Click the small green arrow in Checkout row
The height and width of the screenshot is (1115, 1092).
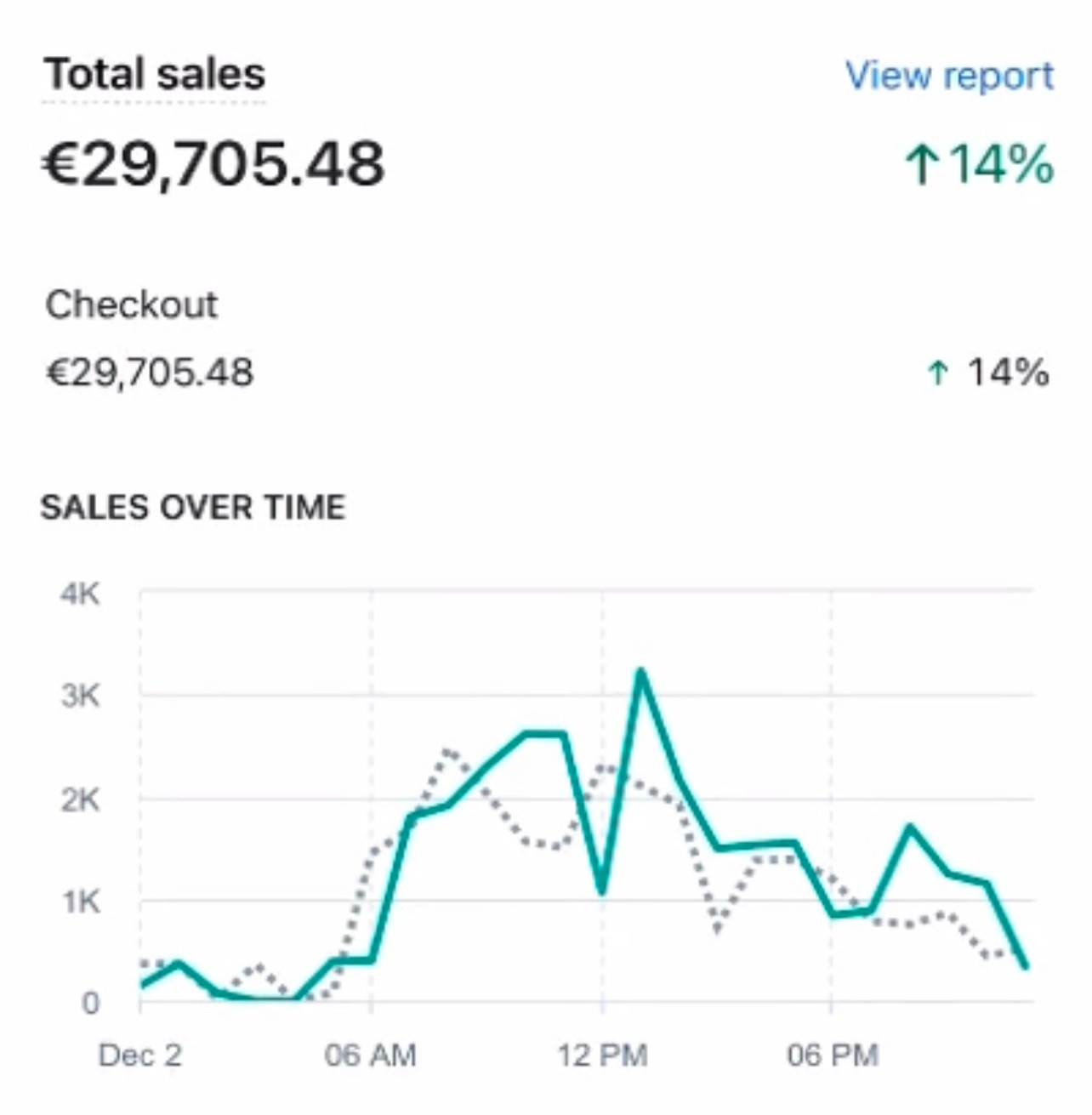point(937,373)
